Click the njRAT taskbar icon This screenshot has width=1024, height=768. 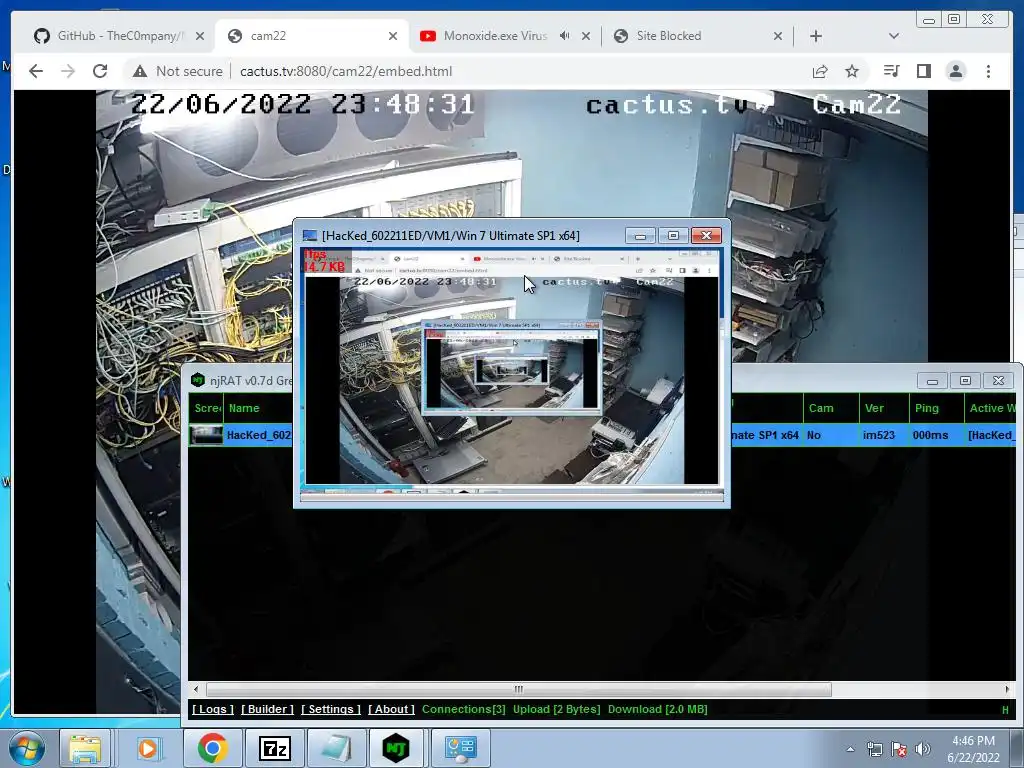coord(396,748)
